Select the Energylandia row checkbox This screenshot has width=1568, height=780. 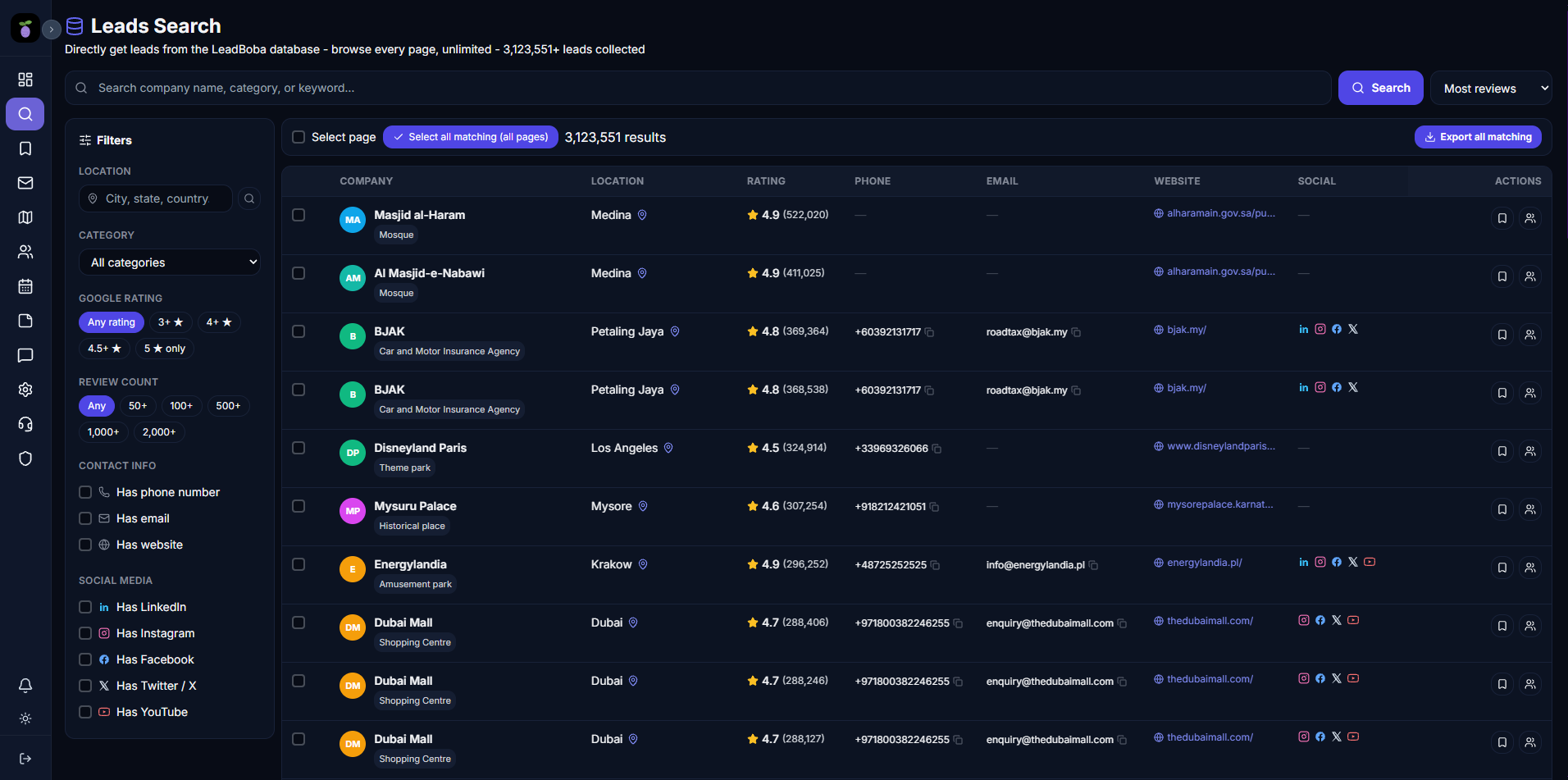[299, 564]
